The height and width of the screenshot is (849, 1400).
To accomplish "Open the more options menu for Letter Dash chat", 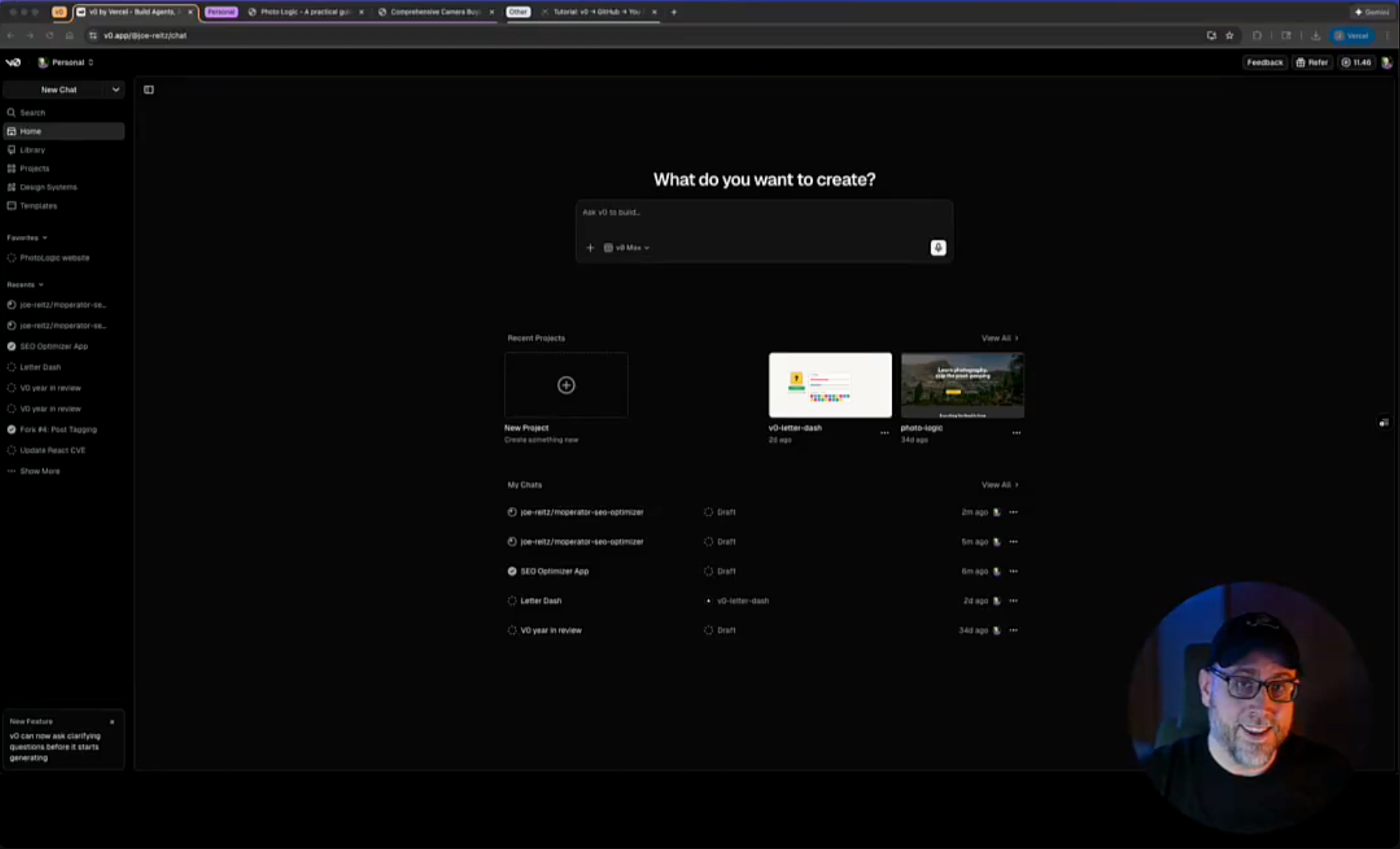I will 1014,601.
